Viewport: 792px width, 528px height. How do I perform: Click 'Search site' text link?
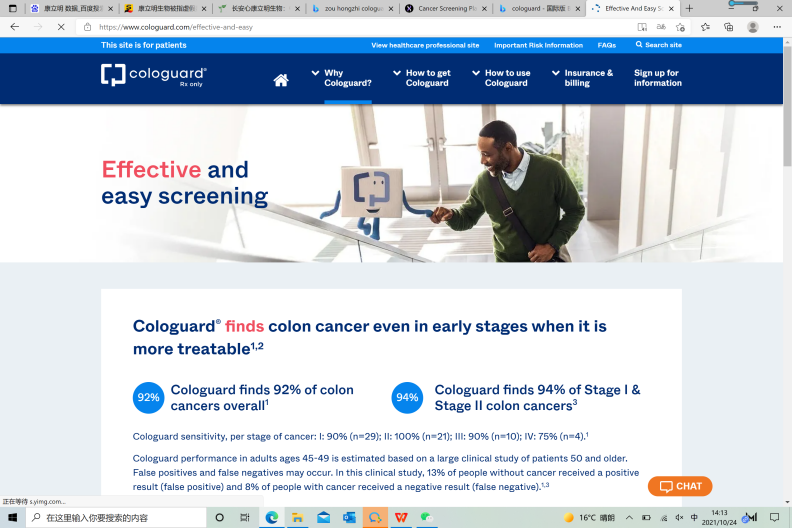click(x=663, y=45)
